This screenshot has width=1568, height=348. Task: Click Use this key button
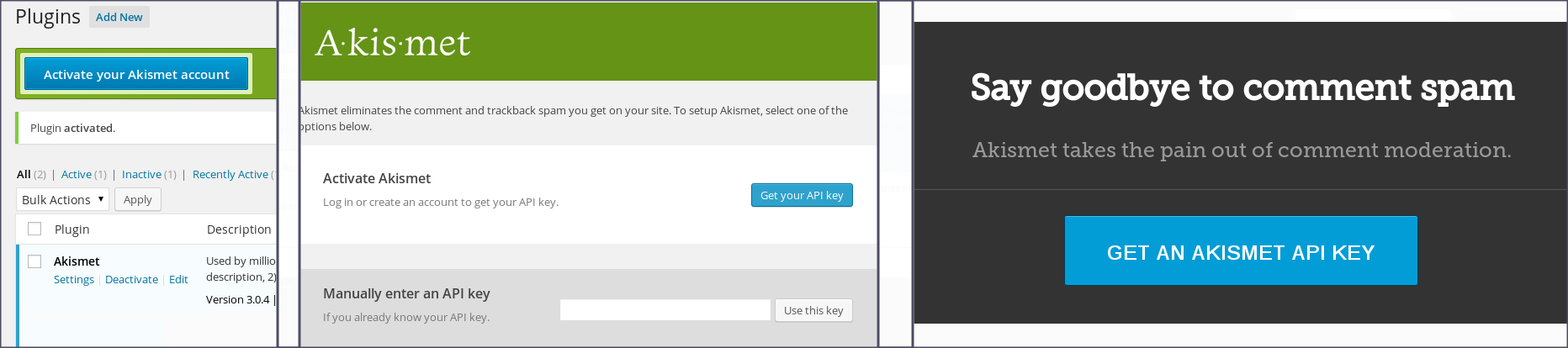coord(813,310)
